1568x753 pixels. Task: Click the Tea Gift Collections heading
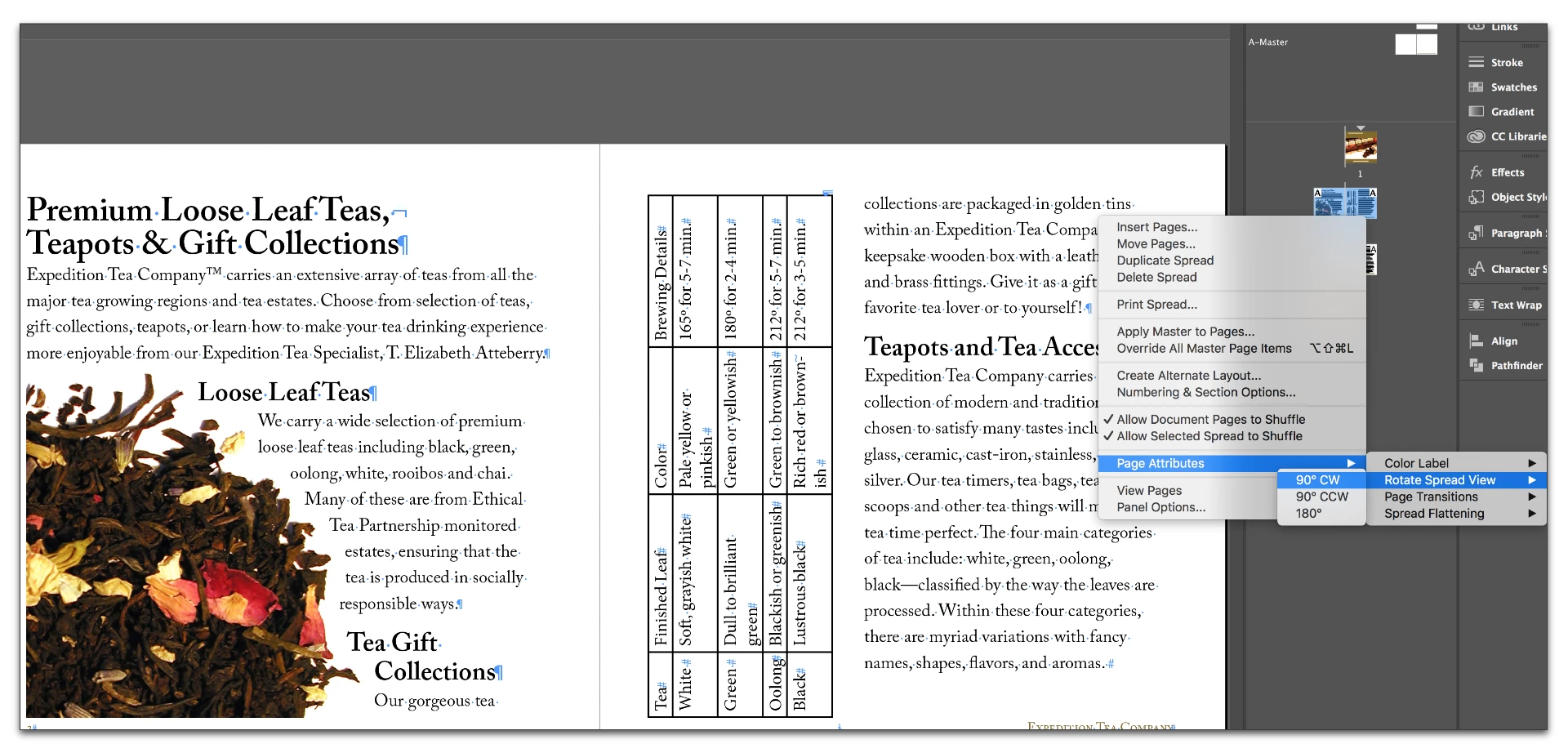tap(425, 657)
